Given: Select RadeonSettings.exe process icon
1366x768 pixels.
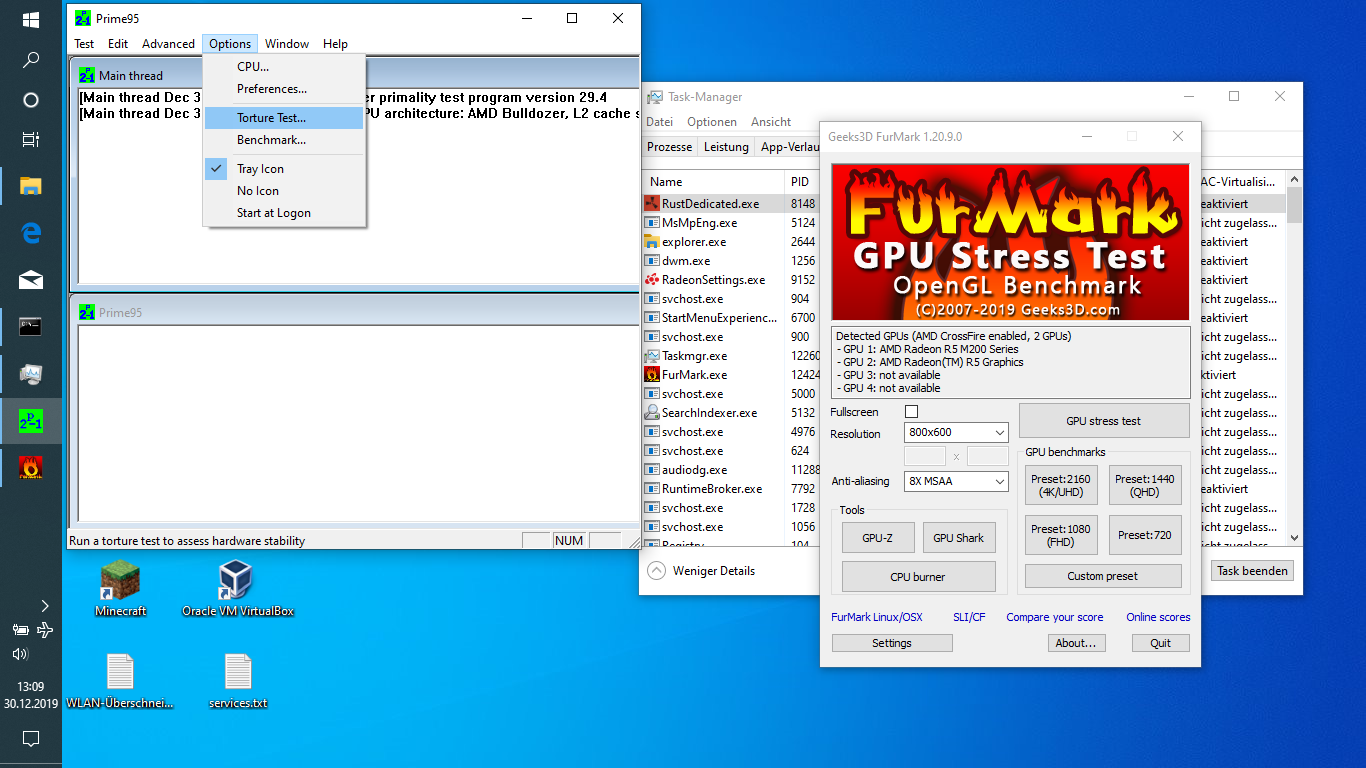Looking at the screenshot, I should pos(652,279).
